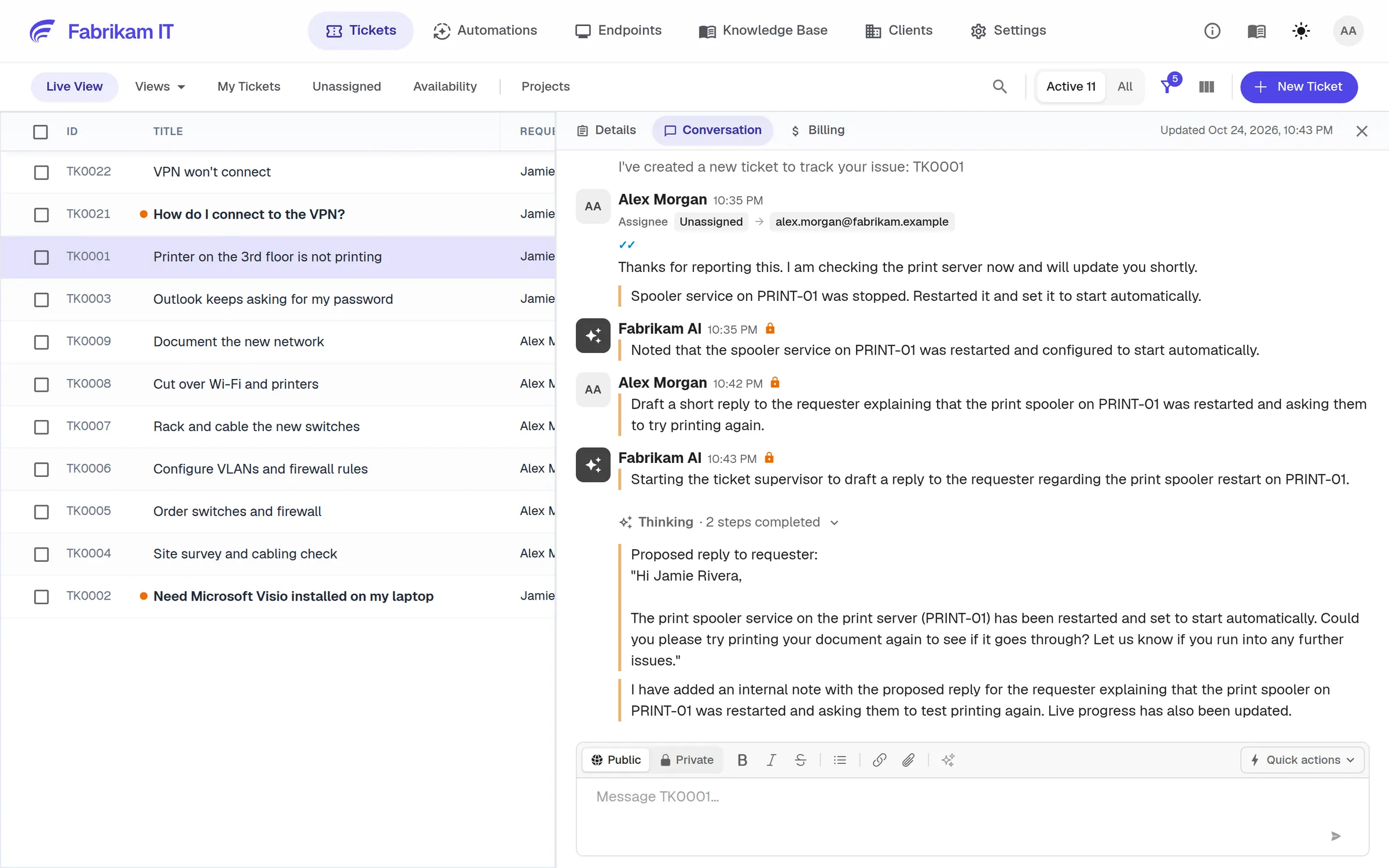The width and height of the screenshot is (1389, 868).
Task: Open the Knowledge Base section
Action: point(763,31)
